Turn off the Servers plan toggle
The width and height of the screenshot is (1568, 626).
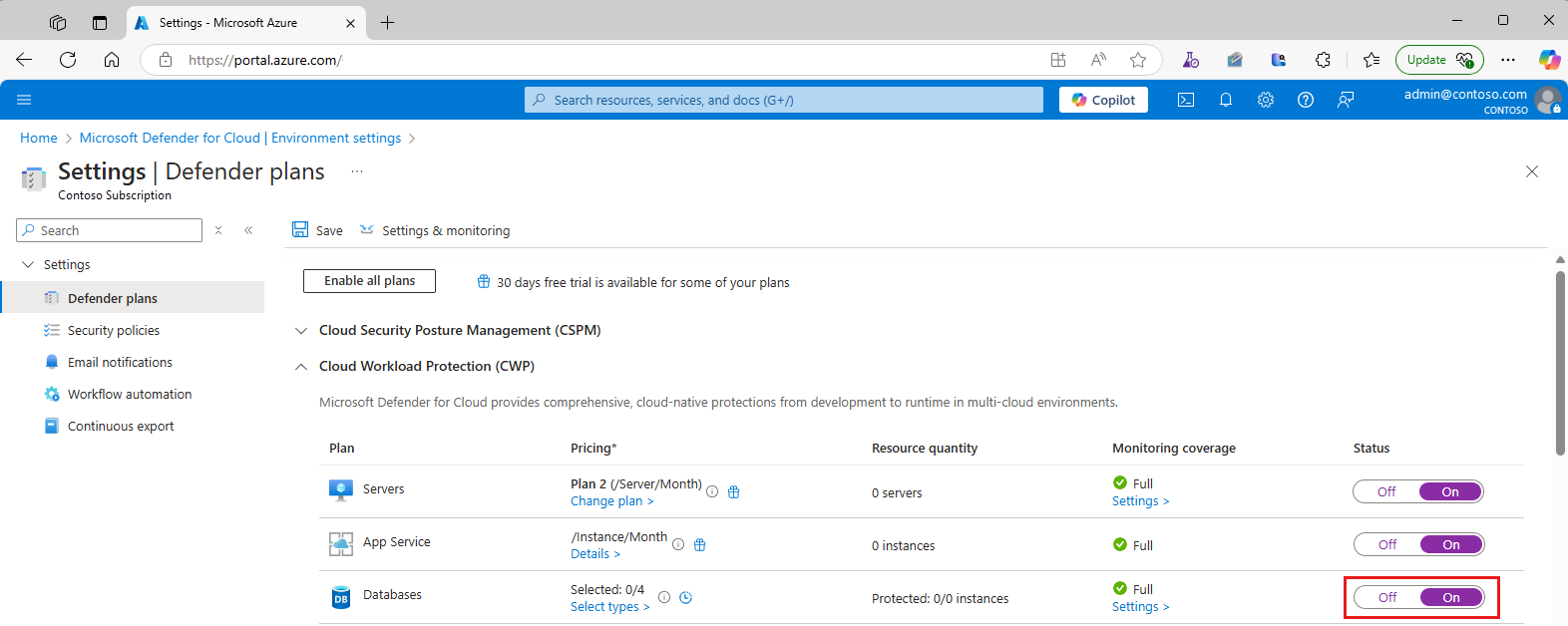(1386, 492)
